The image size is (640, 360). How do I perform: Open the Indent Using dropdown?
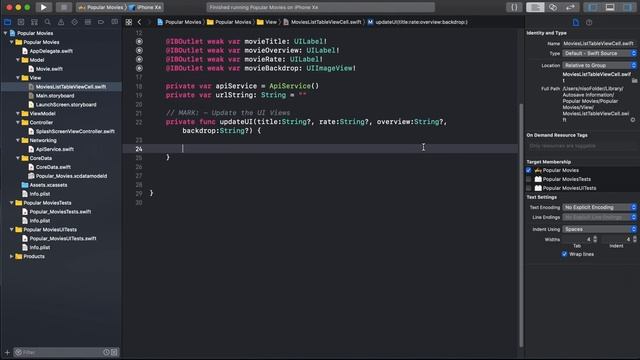tap(600, 229)
